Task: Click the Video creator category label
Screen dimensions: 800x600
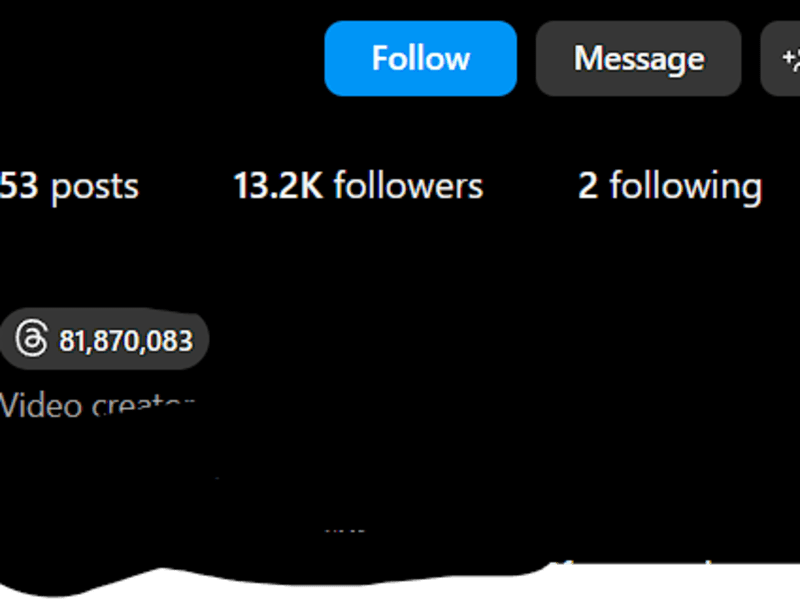Action: pyautogui.click(x=97, y=406)
